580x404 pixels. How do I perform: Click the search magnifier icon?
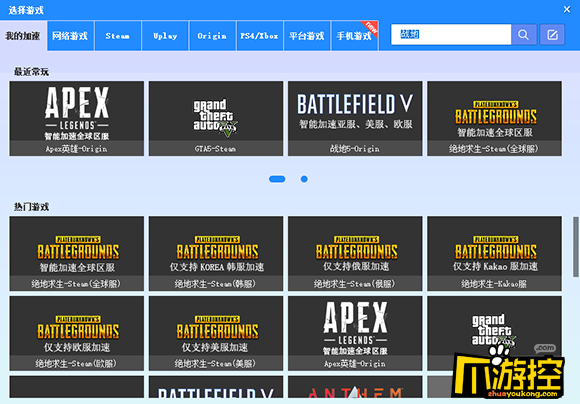coord(523,35)
